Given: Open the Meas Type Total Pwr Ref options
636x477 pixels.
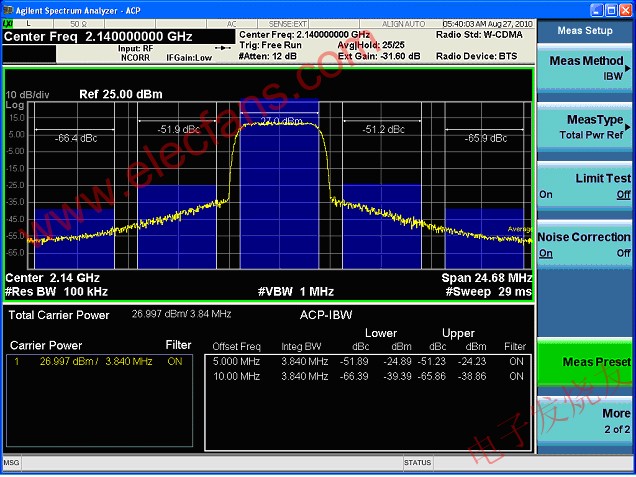Looking at the screenshot, I should coord(585,127).
